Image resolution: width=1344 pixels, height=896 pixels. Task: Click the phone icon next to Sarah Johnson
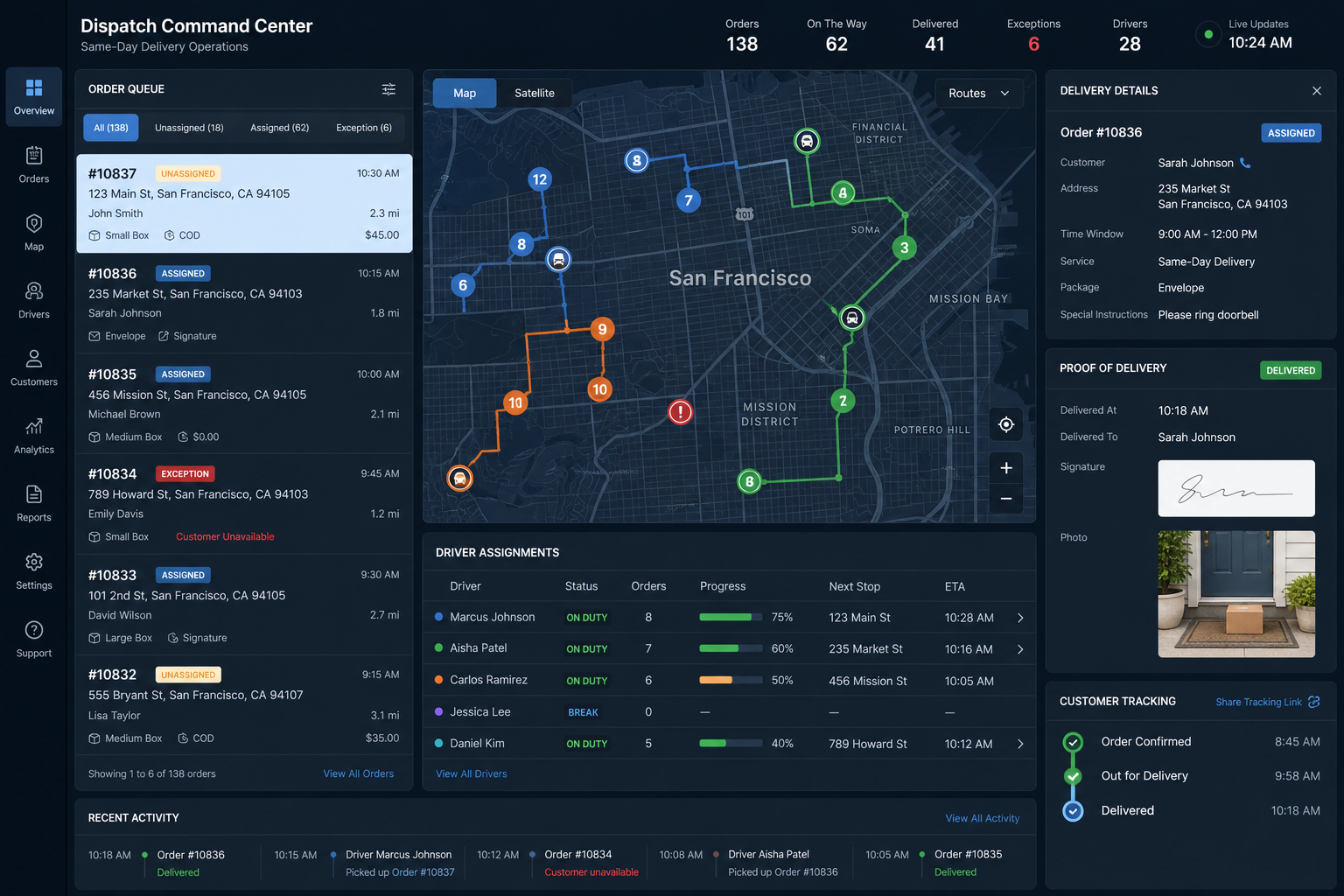(x=1245, y=163)
